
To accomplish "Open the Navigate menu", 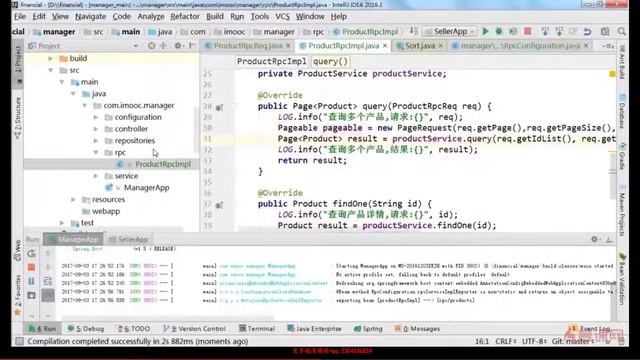I will coord(91,17).
